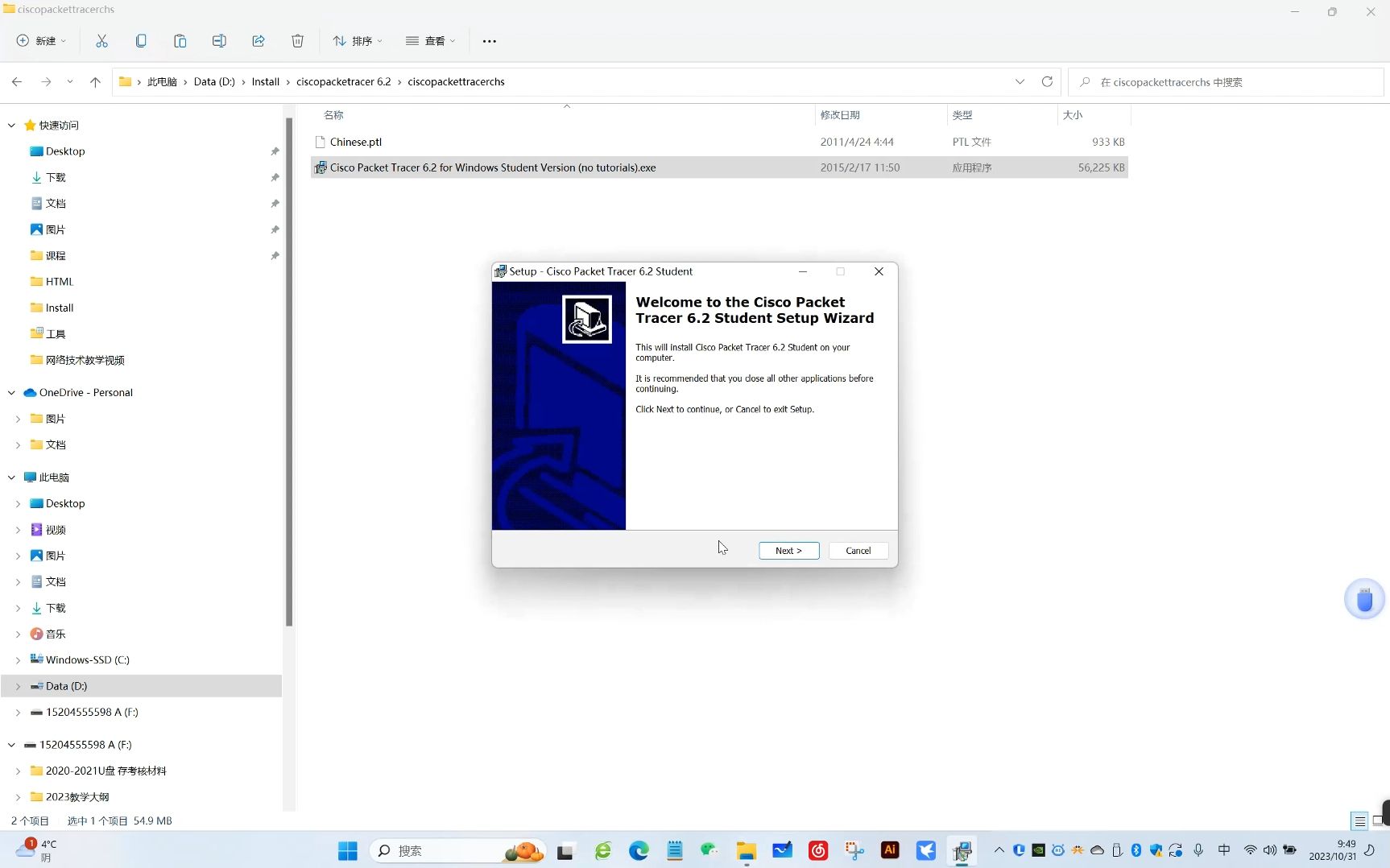Open the clock showing 9:49 2023/10/31
1390x868 pixels.
pos(1332,850)
